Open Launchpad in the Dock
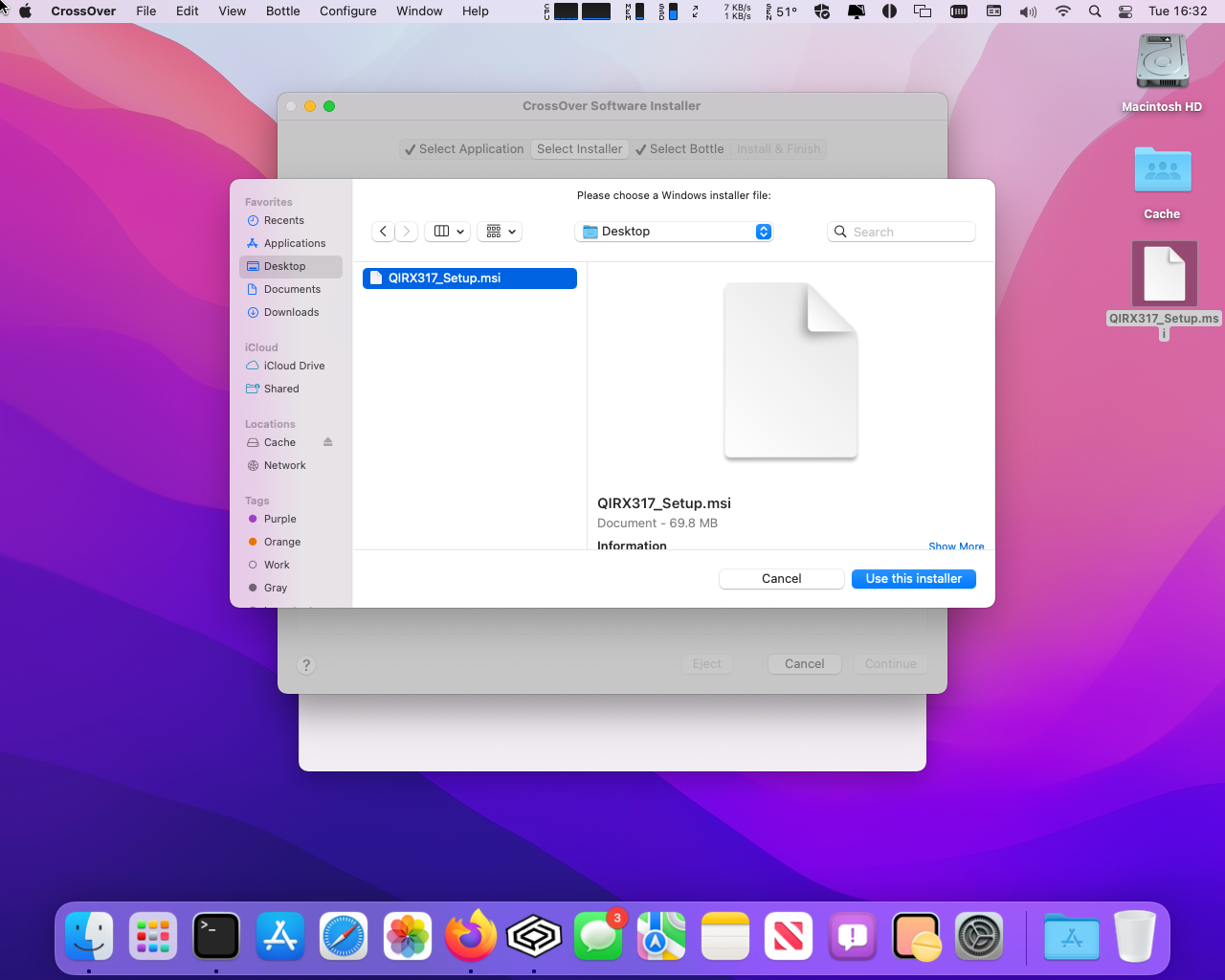This screenshot has width=1225, height=980. (x=153, y=935)
